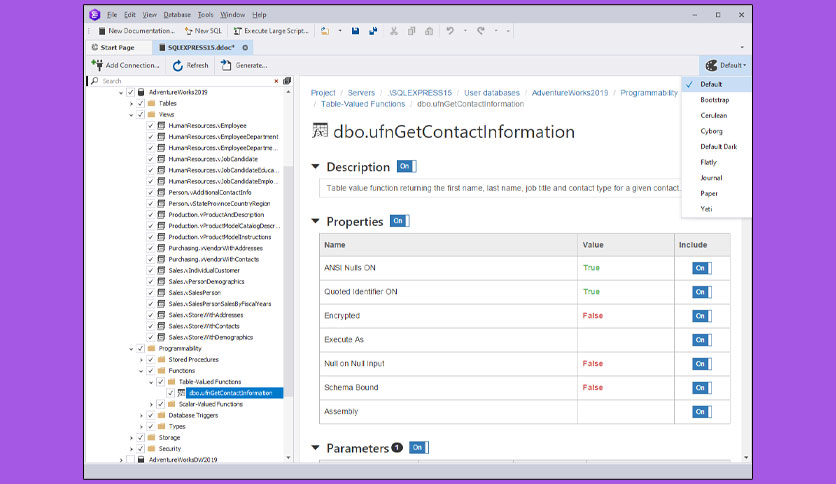Click the Add Connection plug icon
Image resolution: width=836 pixels, height=484 pixels.
click(x=97, y=65)
